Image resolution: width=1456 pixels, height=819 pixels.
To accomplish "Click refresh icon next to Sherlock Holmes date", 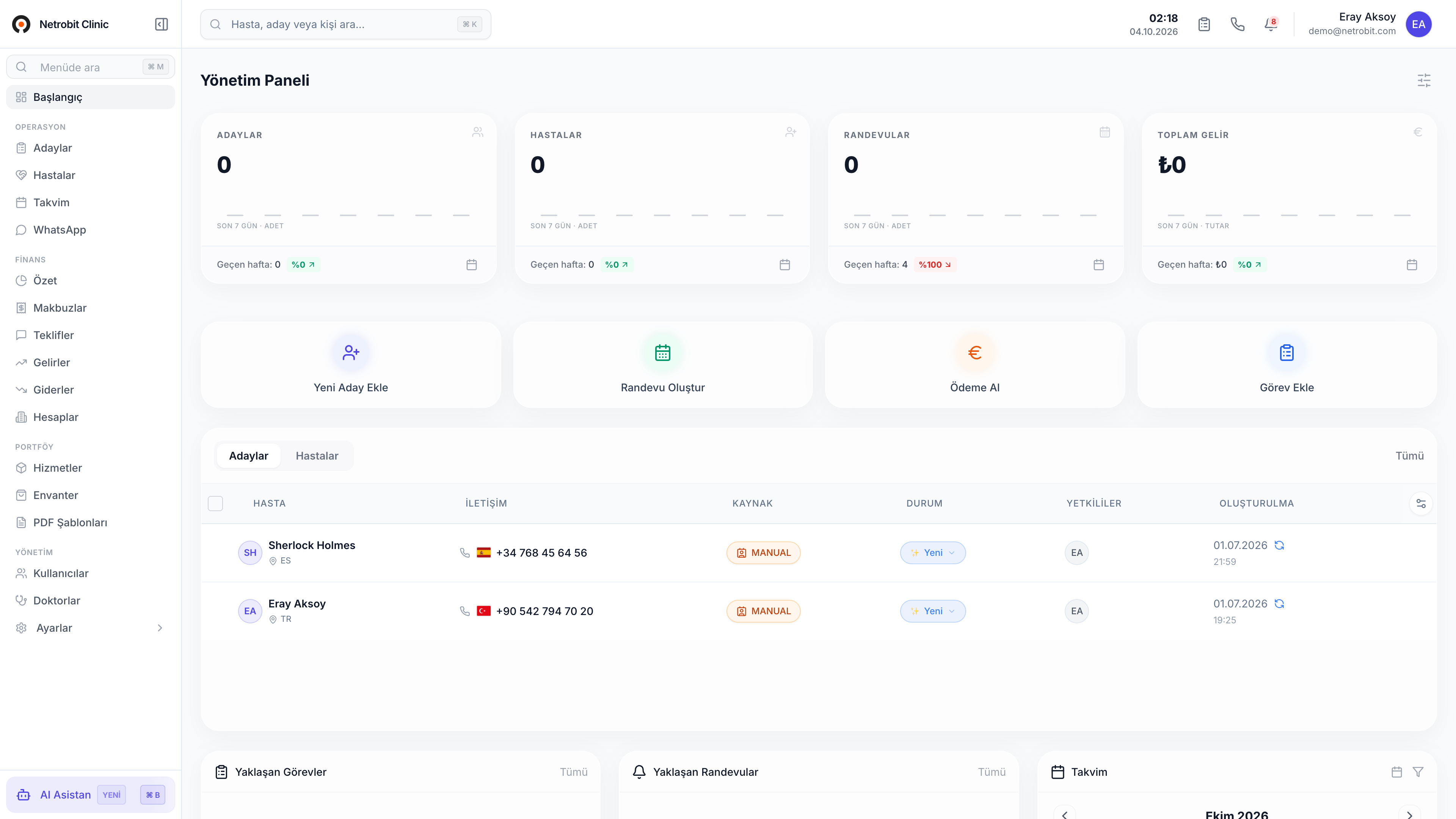I will pyautogui.click(x=1279, y=546).
